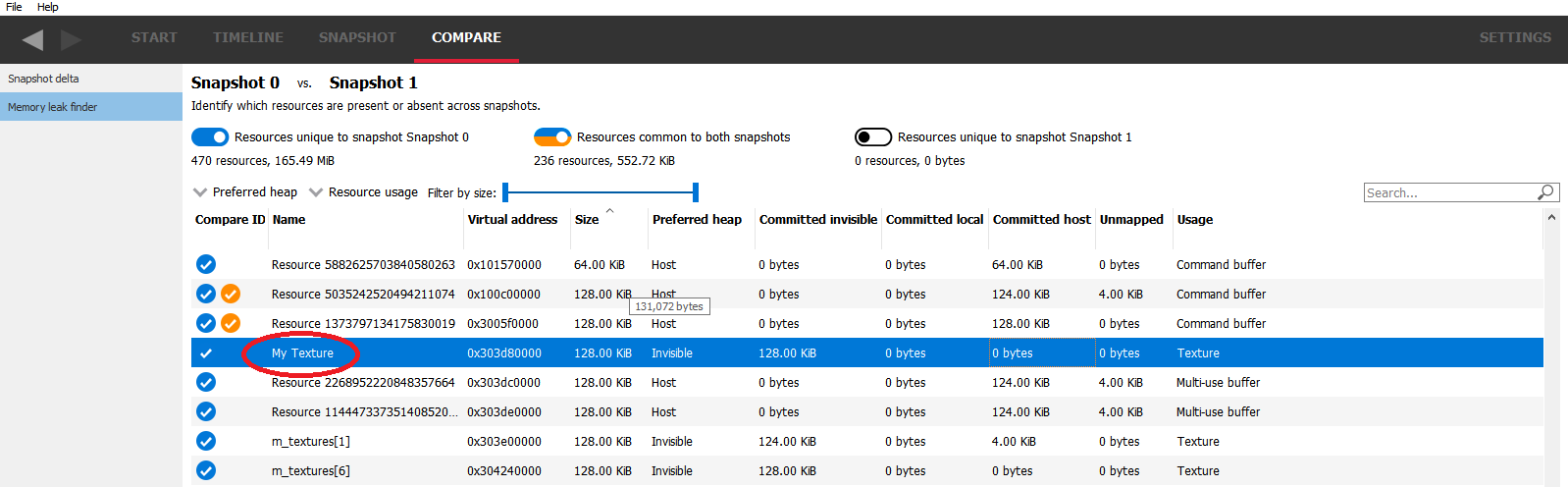
Task: Toggle resources unique to Snapshot 0
Action: [x=210, y=137]
